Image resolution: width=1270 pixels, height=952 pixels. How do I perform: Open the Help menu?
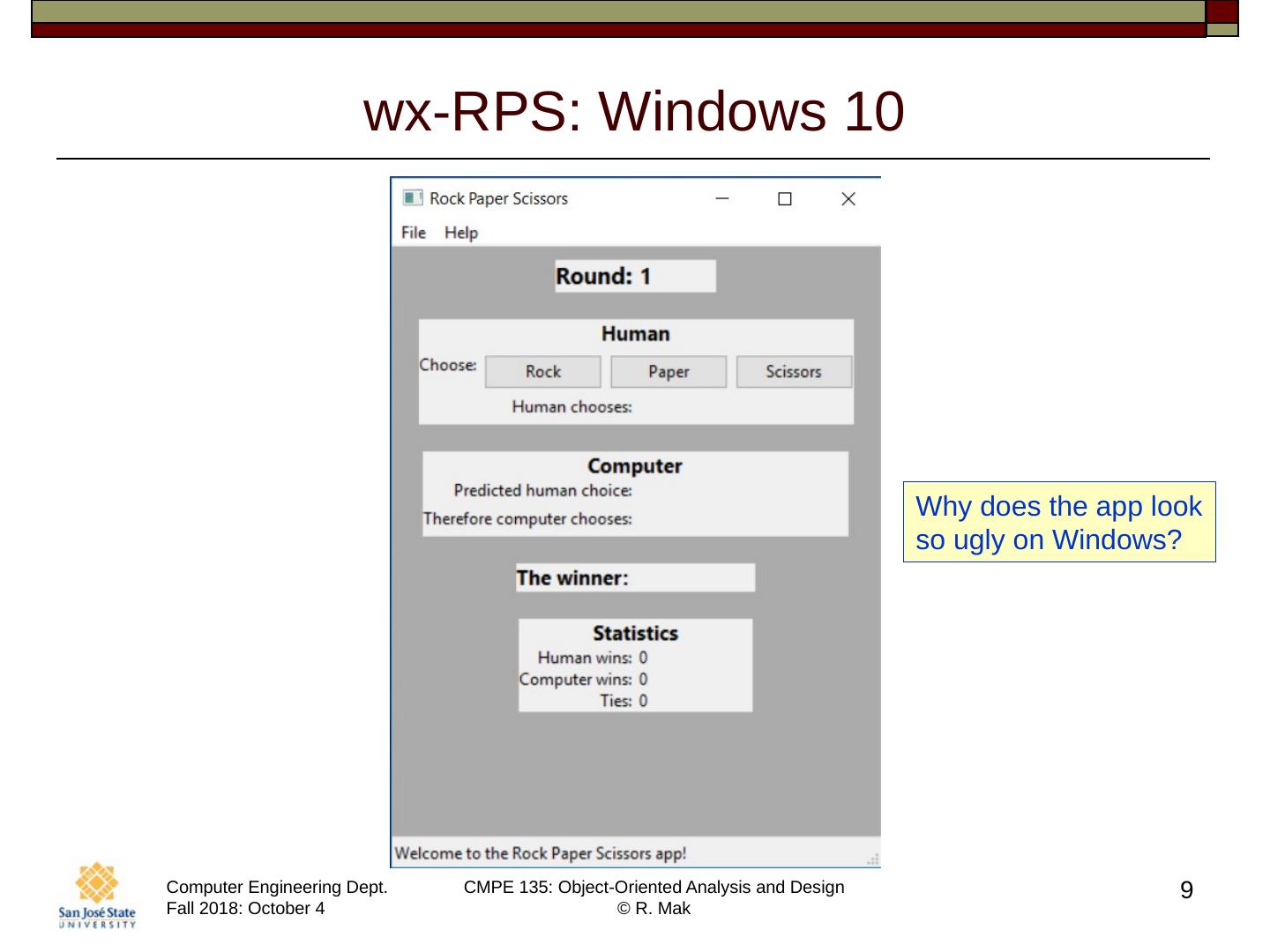tap(460, 233)
